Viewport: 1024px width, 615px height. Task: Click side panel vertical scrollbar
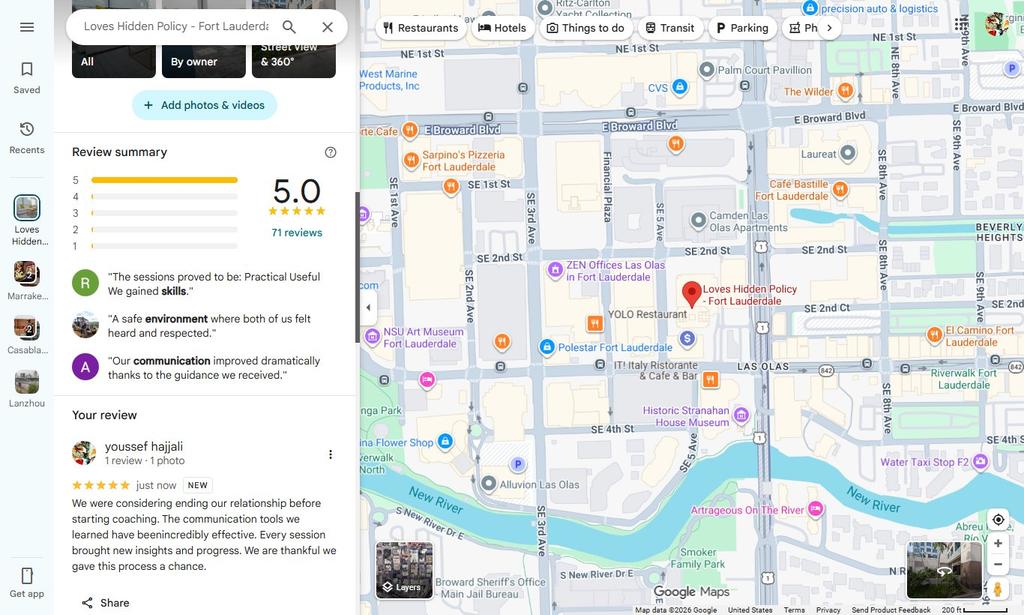(x=357, y=268)
